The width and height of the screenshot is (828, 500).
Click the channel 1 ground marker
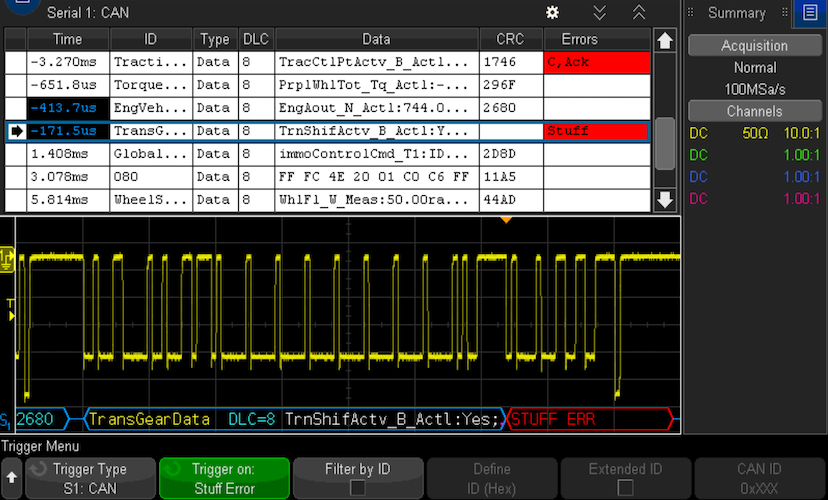click(x=7, y=260)
